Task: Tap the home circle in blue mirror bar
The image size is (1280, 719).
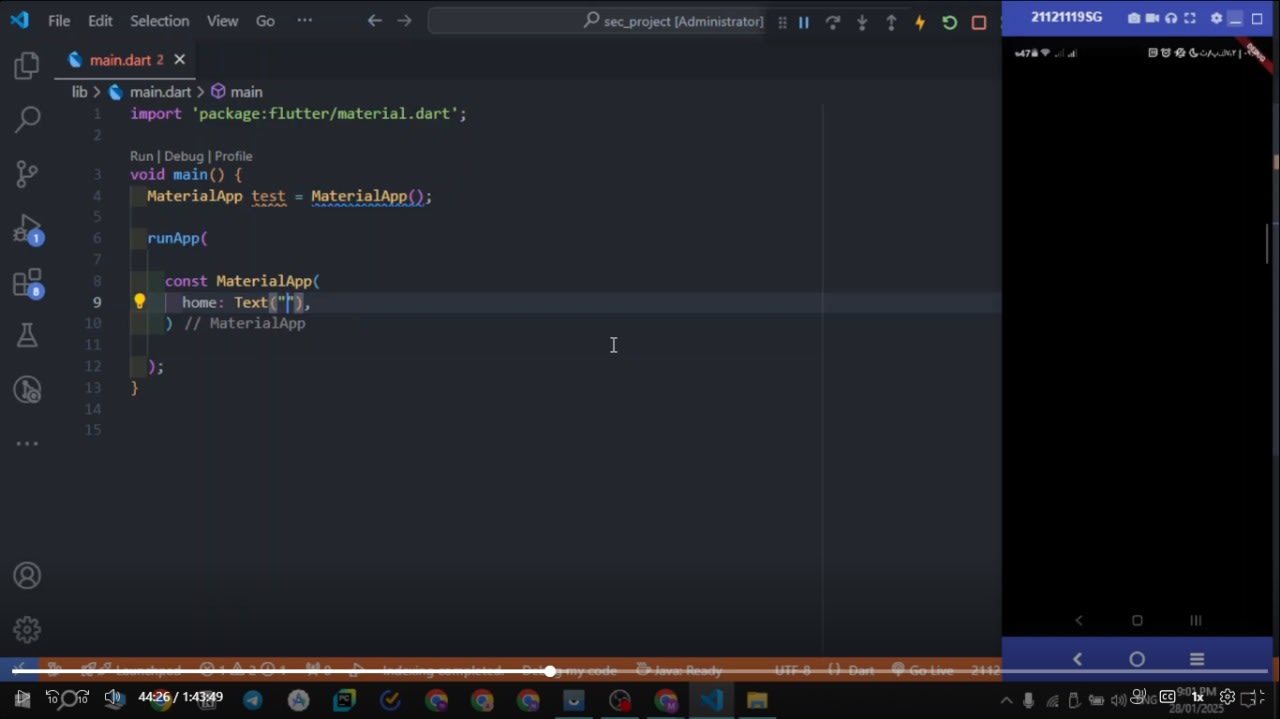Action: pyautogui.click(x=1137, y=659)
